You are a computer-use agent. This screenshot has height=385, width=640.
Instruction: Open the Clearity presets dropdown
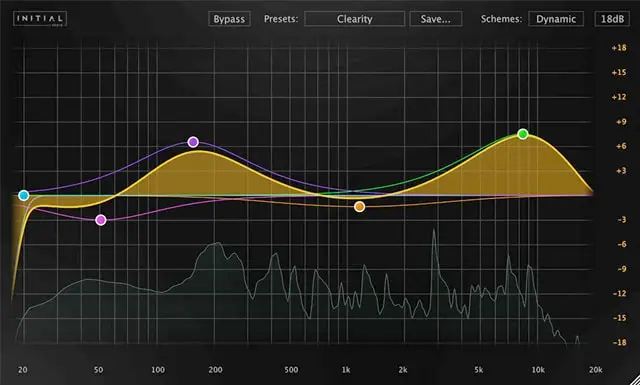point(354,19)
